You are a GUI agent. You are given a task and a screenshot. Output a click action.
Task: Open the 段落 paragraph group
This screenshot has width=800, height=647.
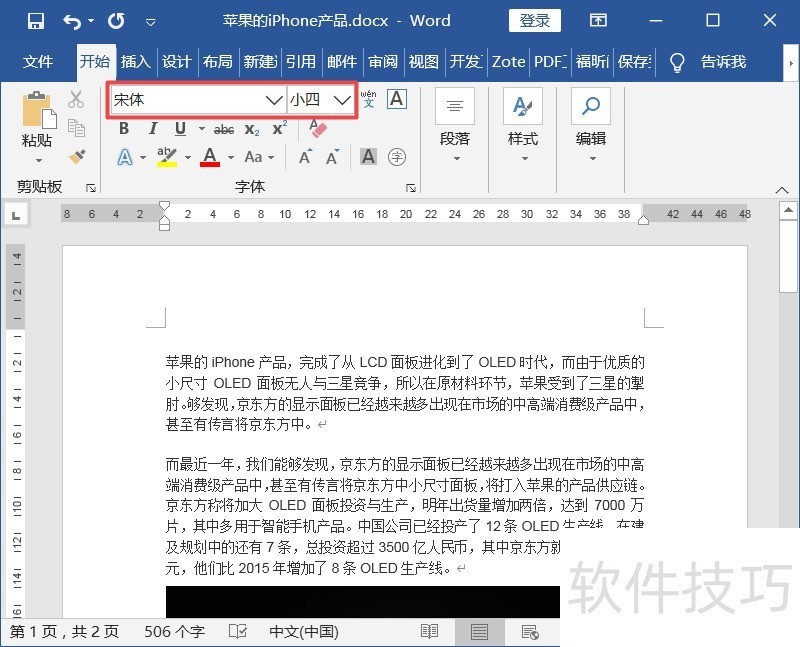point(455,126)
